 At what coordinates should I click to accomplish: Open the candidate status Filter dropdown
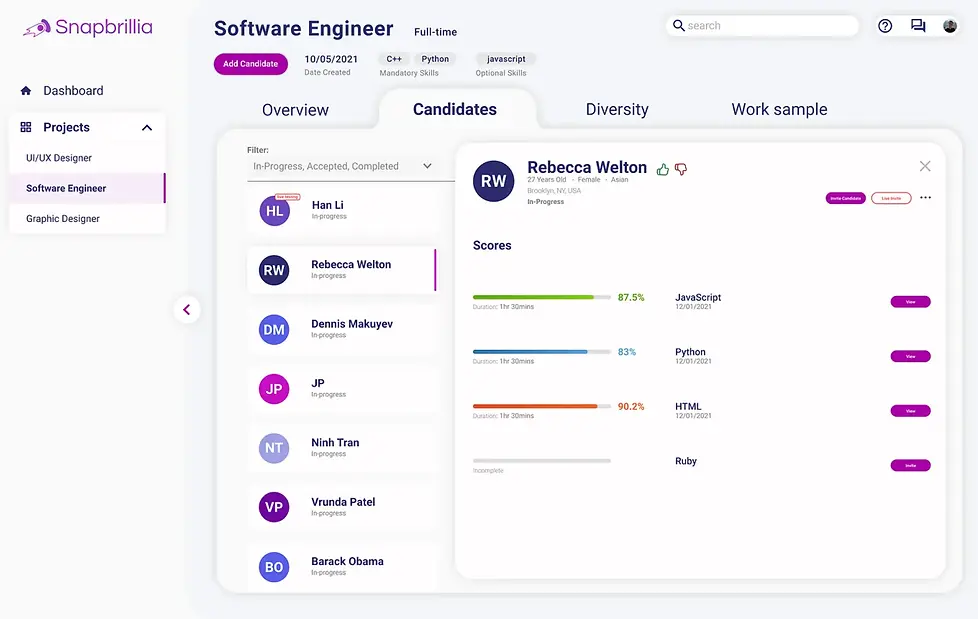(x=342, y=167)
